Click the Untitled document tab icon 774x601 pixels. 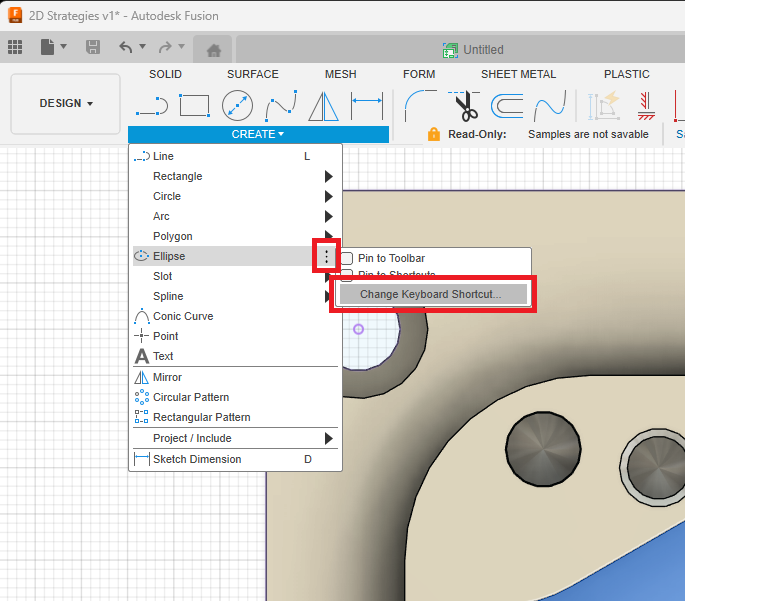[x=450, y=50]
